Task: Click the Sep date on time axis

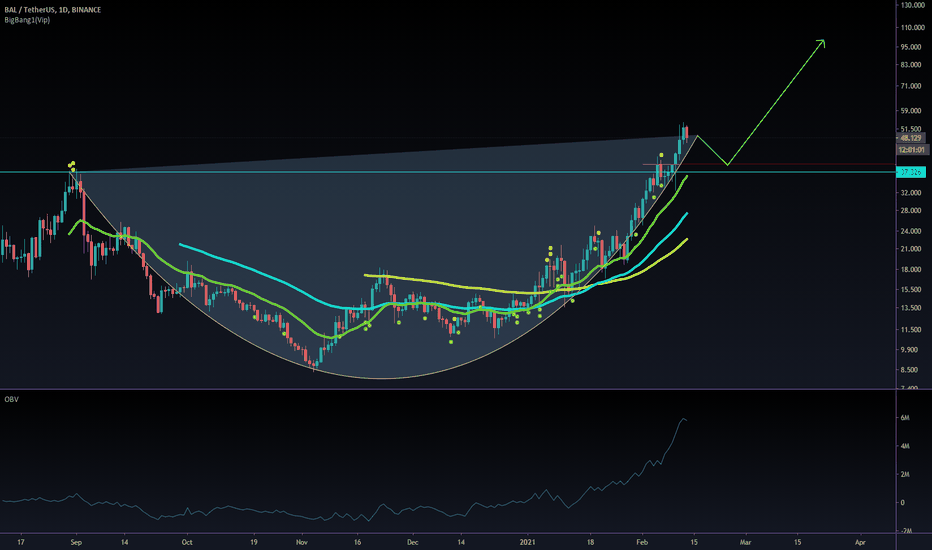Action: click(x=76, y=542)
